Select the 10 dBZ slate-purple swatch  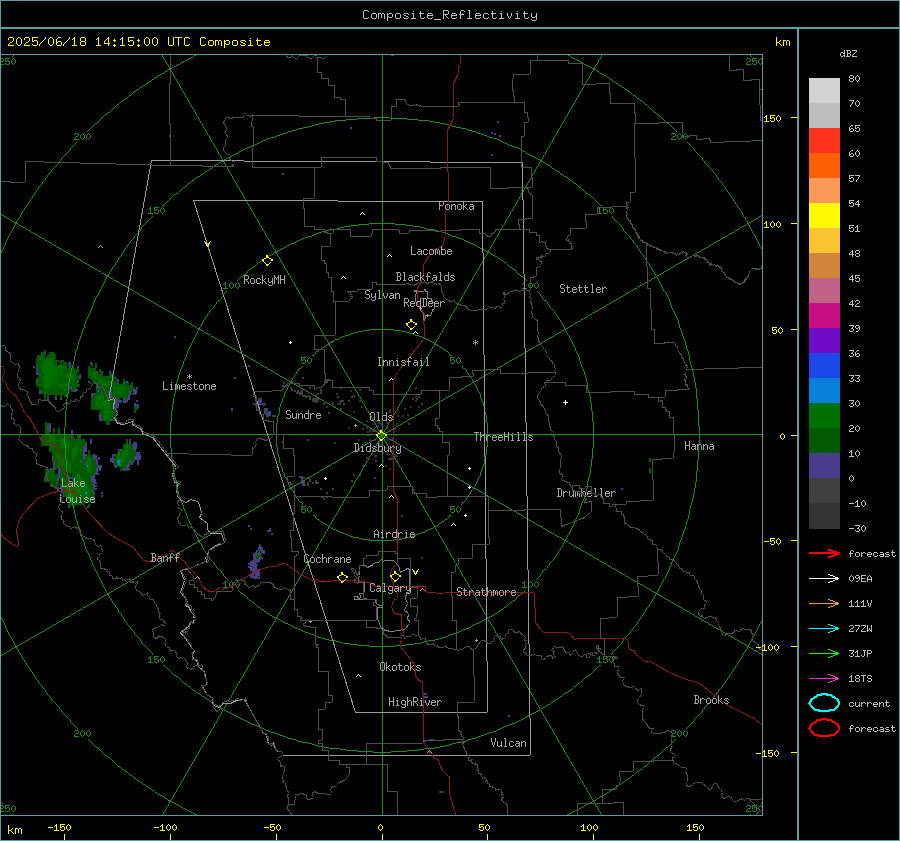(824, 466)
